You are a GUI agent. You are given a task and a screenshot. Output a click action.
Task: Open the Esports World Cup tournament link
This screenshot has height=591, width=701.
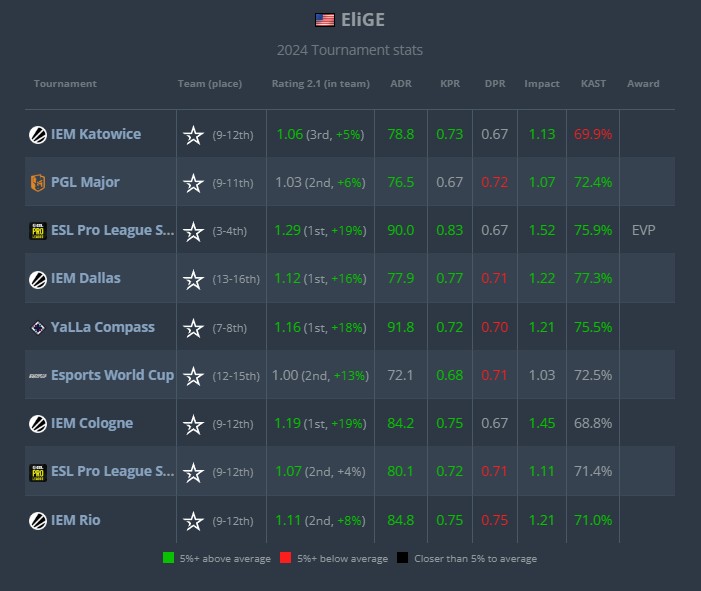(112, 375)
